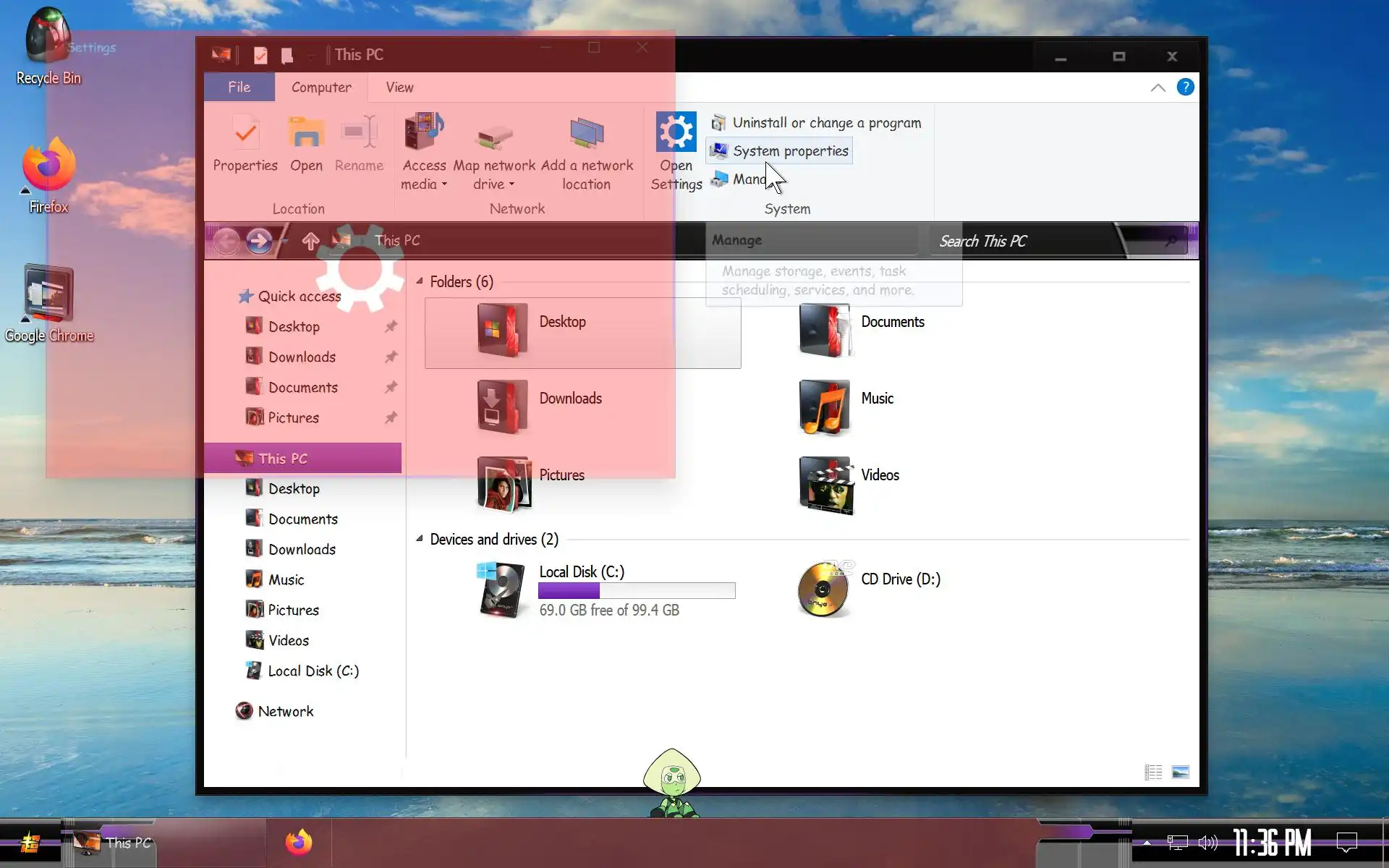The height and width of the screenshot is (868, 1389).
Task: Collapse the Devices and drives group
Action: coord(420,539)
